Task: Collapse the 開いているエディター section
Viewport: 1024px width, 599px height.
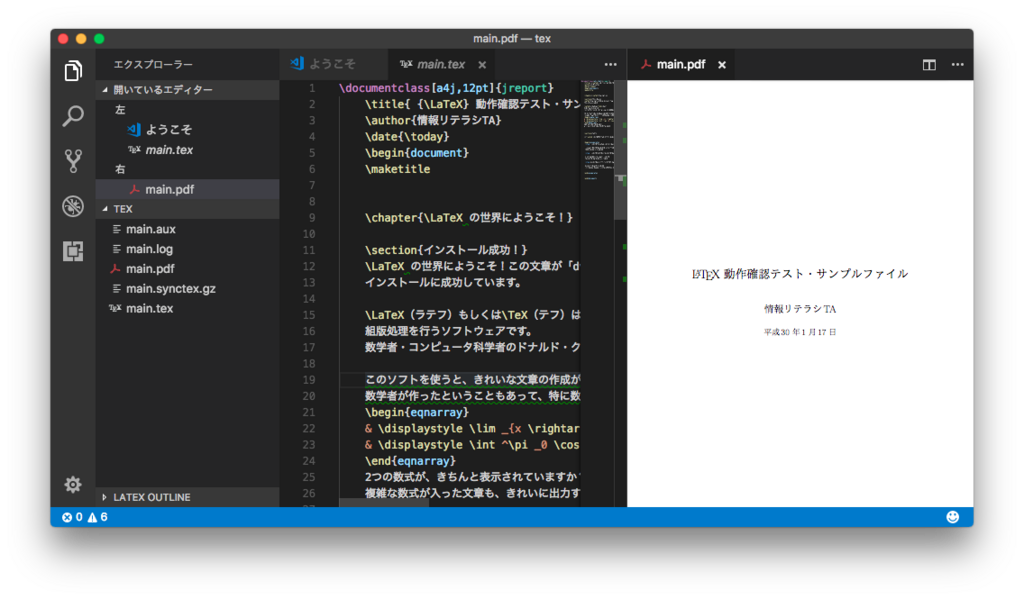Action: (187, 89)
